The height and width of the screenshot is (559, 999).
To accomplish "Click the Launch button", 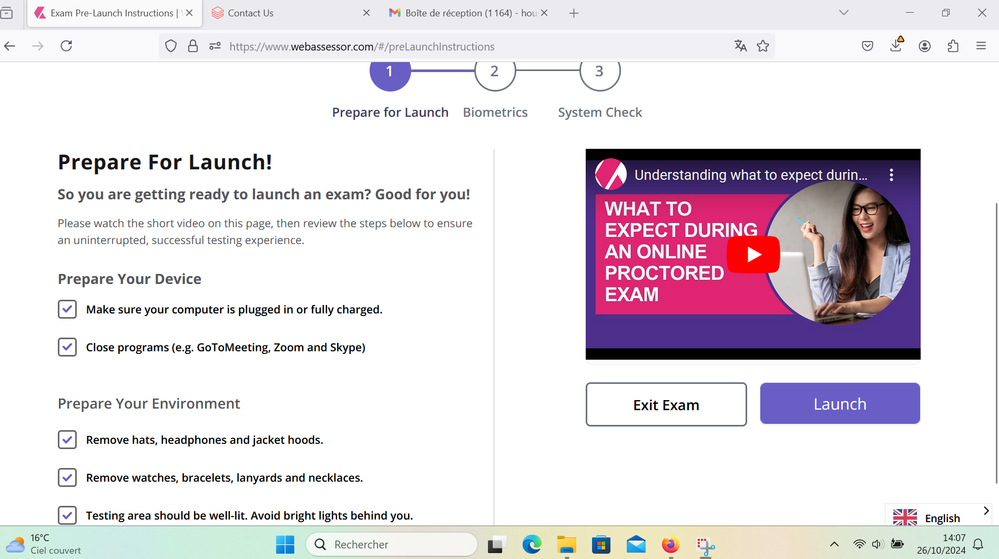I will click(x=839, y=404).
